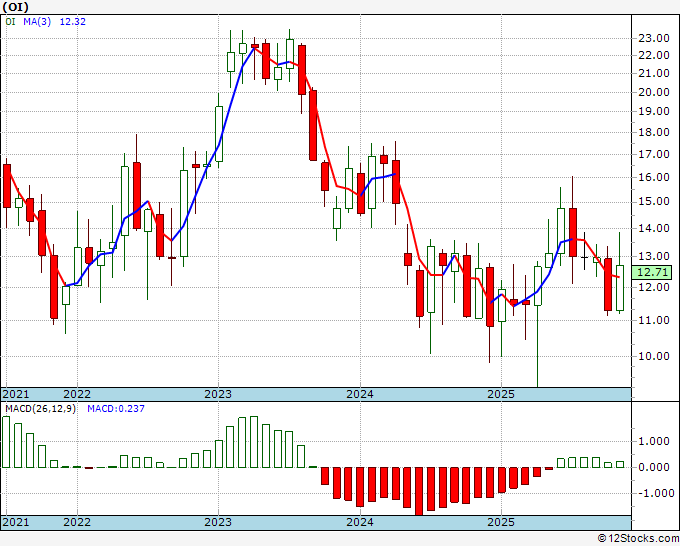The width and height of the screenshot is (680, 546).
Task: Click 2025 on the price chart time axis
Action: pyautogui.click(x=501, y=394)
